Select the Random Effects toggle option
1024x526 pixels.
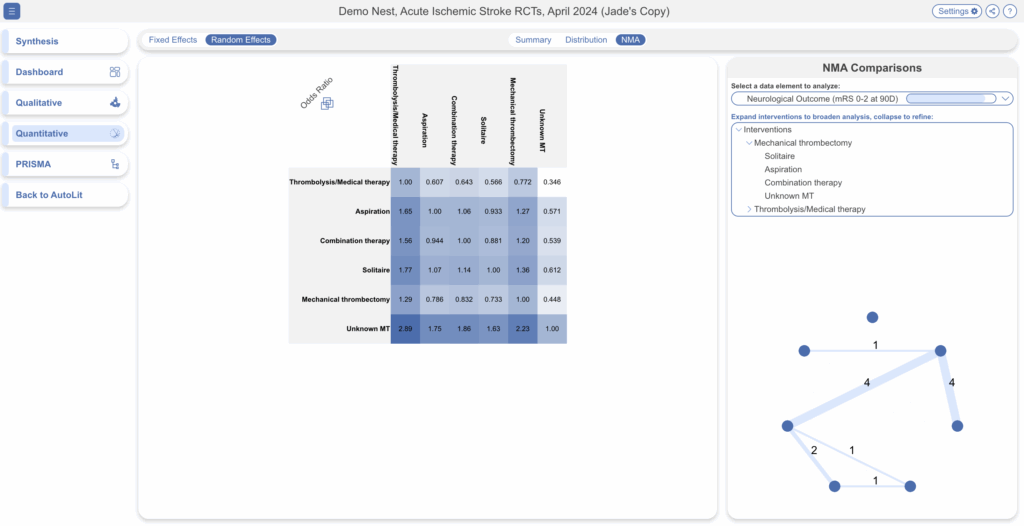240,40
